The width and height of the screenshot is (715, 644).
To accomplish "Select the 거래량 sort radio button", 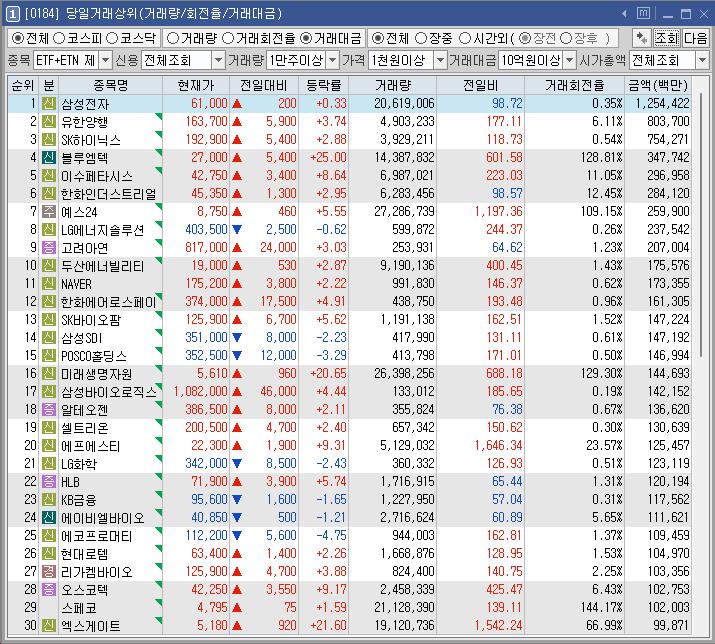I will [173, 38].
